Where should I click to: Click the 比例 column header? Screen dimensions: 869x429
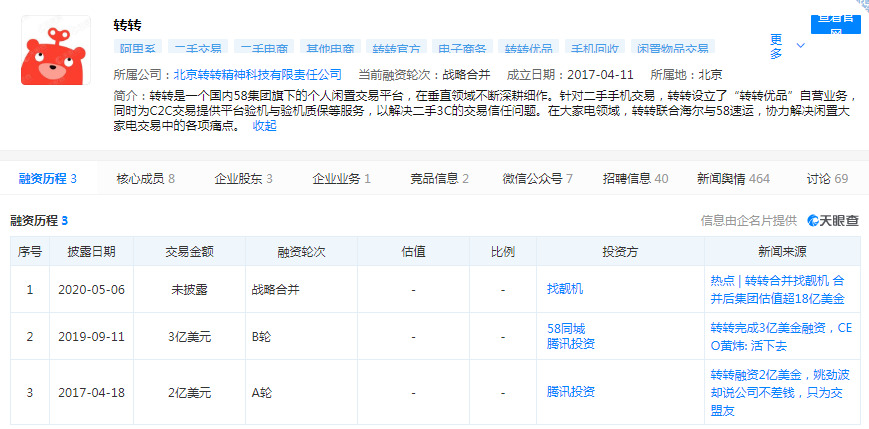click(x=503, y=252)
